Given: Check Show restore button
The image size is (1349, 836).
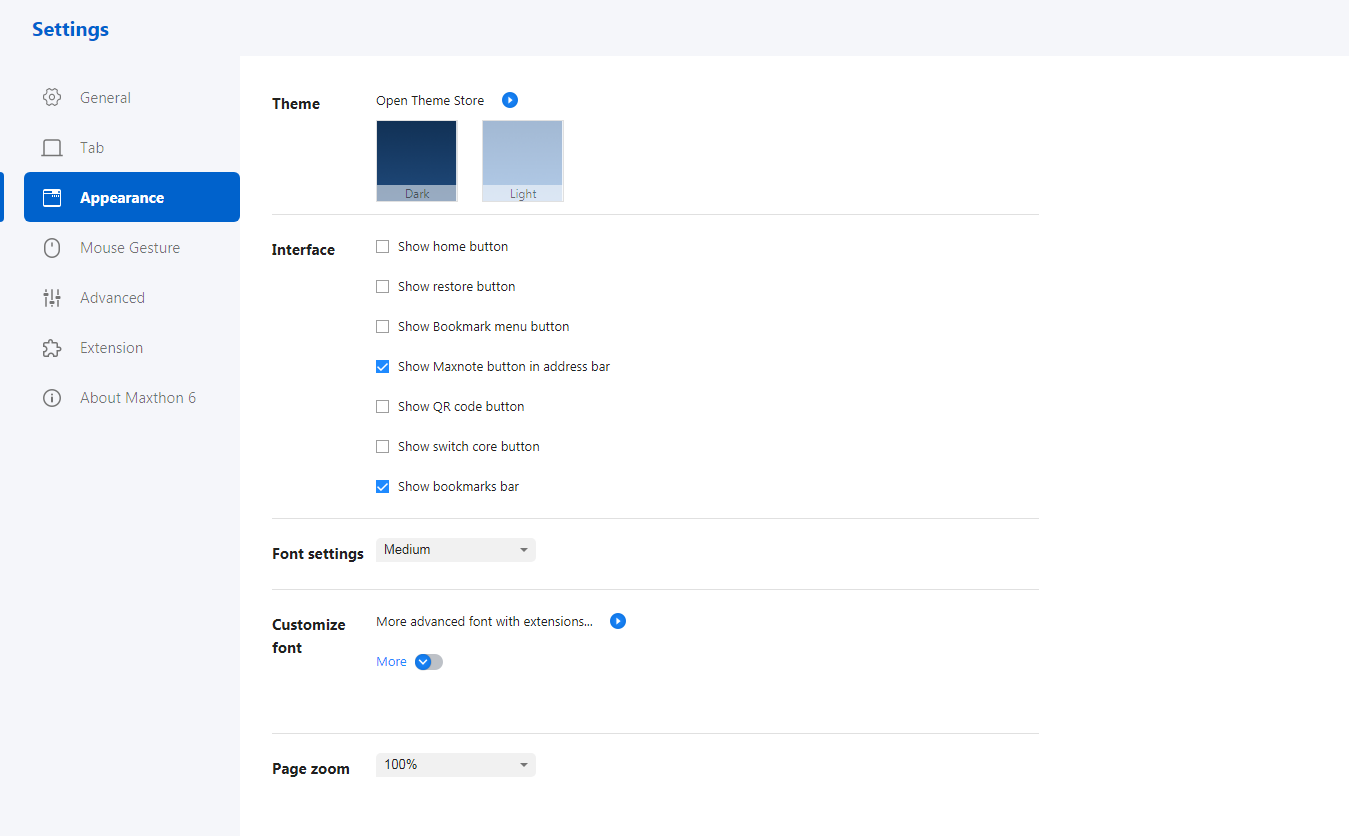Looking at the screenshot, I should point(382,286).
